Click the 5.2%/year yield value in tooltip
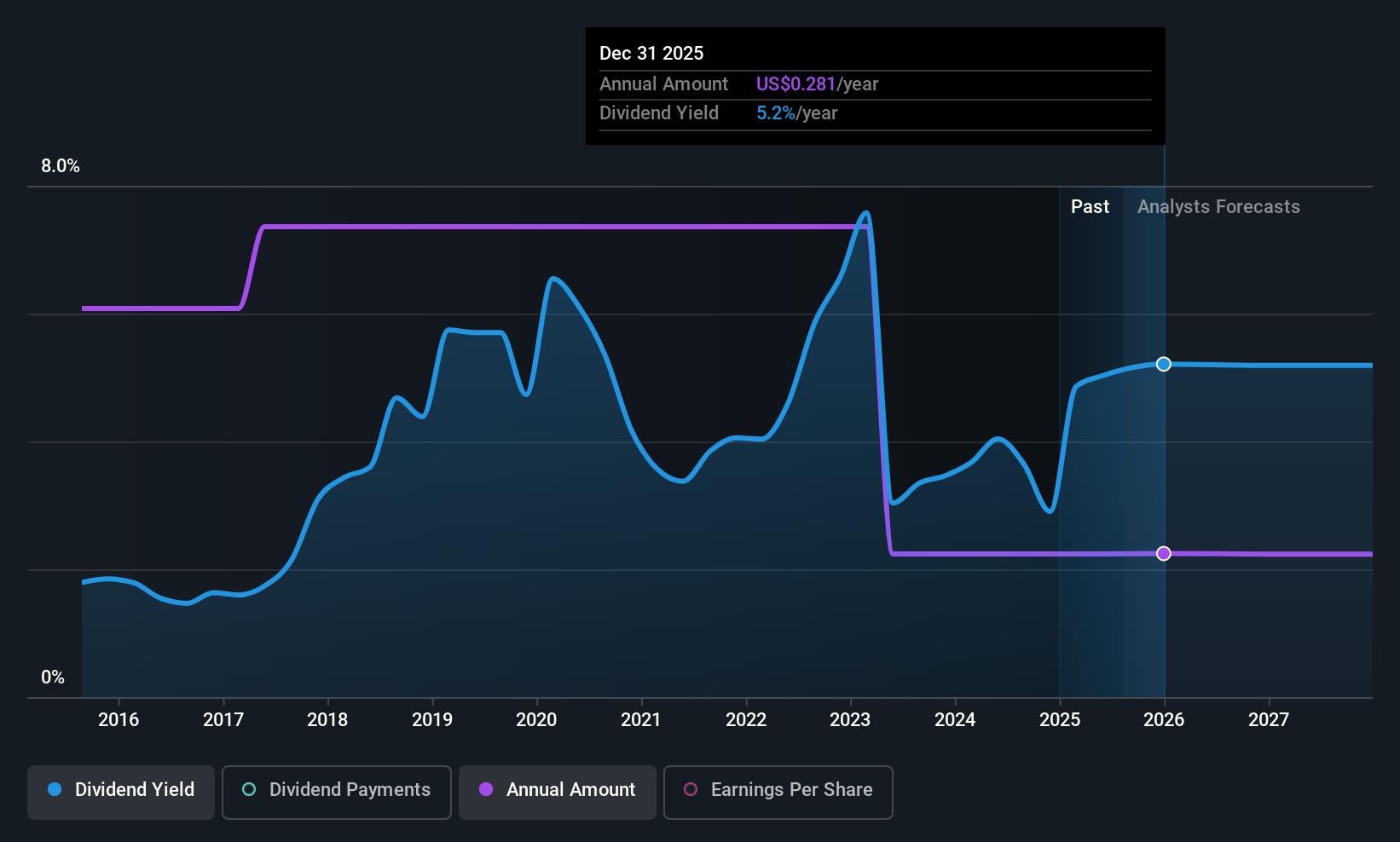The height and width of the screenshot is (842, 1400). (797, 112)
